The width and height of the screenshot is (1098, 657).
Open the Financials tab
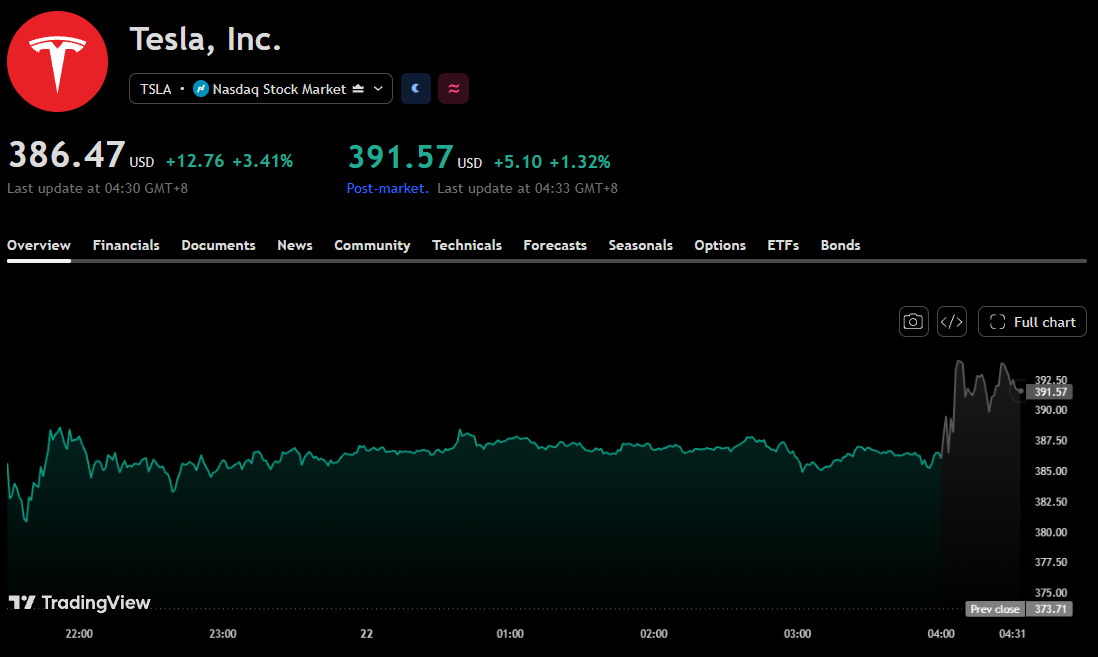(126, 245)
